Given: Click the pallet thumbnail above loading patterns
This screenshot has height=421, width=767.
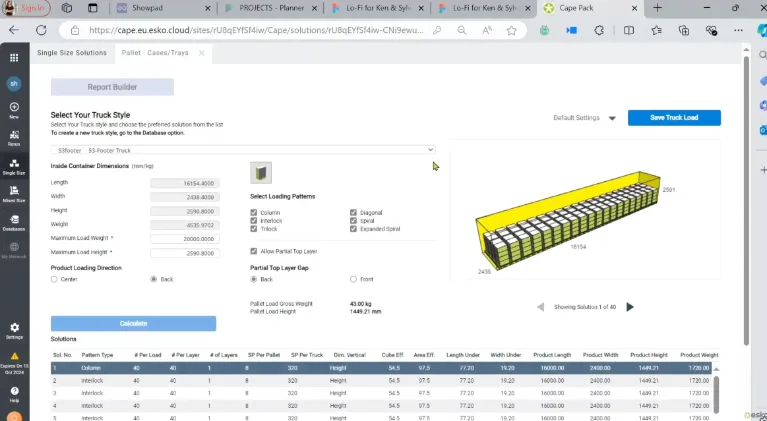Looking at the screenshot, I should coord(261,173).
